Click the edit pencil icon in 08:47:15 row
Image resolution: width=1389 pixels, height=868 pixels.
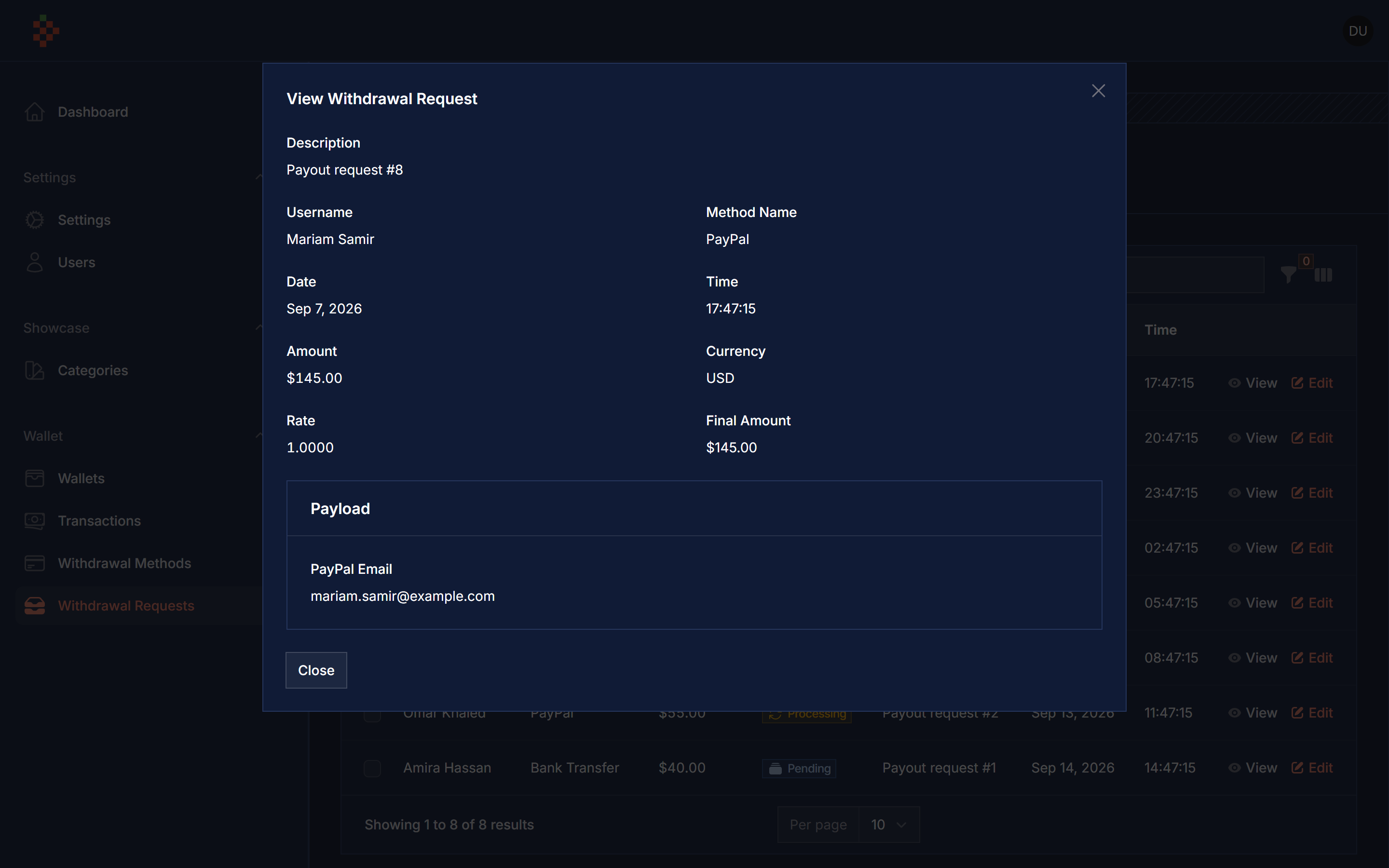[x=1297, y=658]
